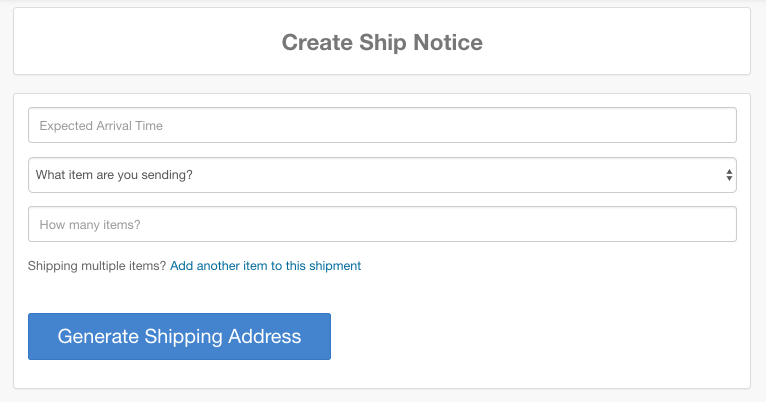Add another item to the shipment
The height and width of the screenshot is (402, 766).
click(265, 266)
